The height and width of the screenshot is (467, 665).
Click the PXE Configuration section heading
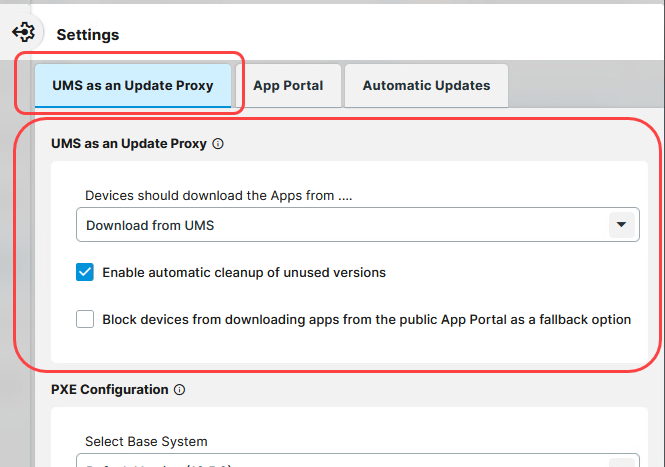[x=110, y=390]
